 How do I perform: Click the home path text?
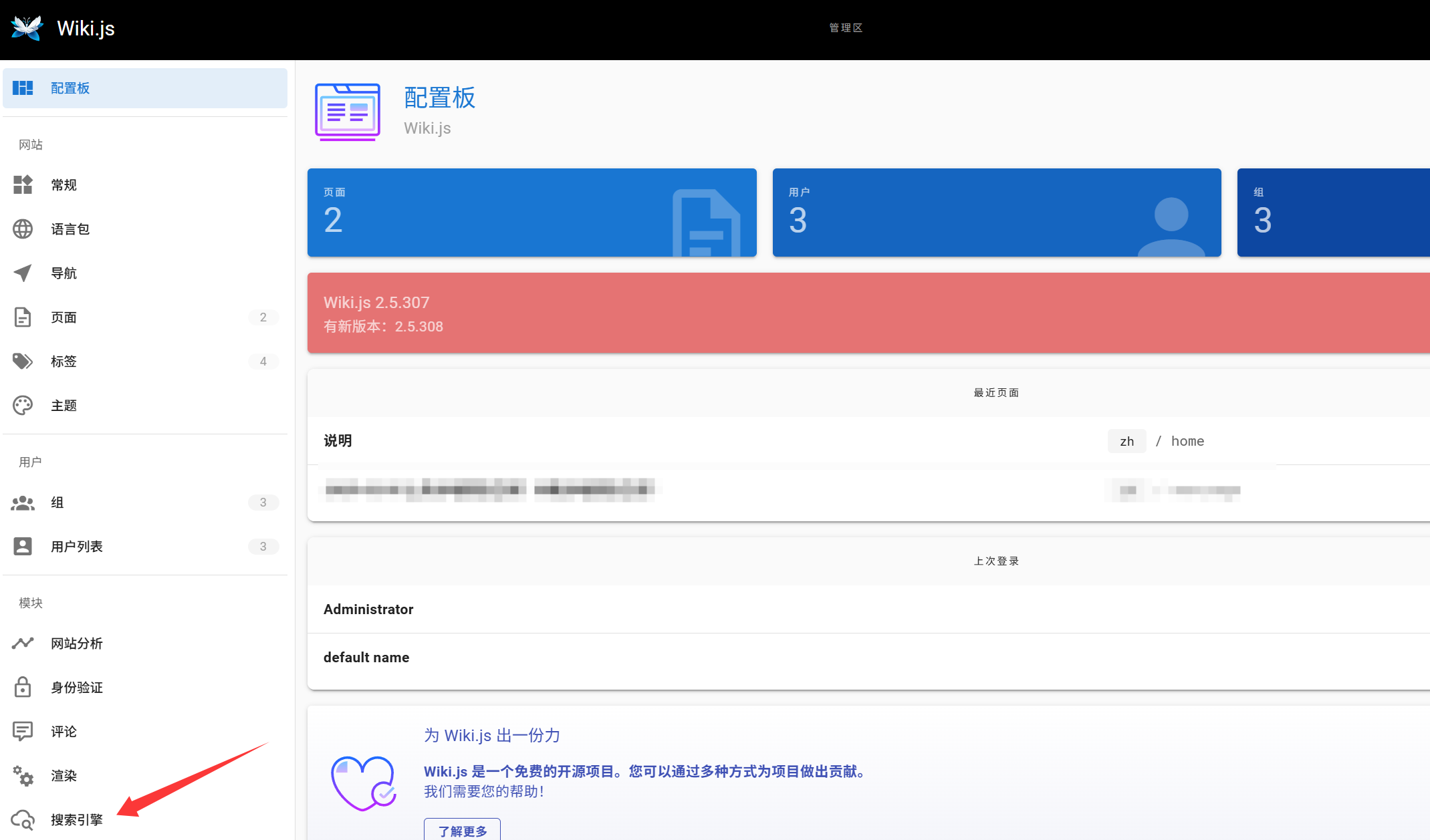(x=1187, y=441)
